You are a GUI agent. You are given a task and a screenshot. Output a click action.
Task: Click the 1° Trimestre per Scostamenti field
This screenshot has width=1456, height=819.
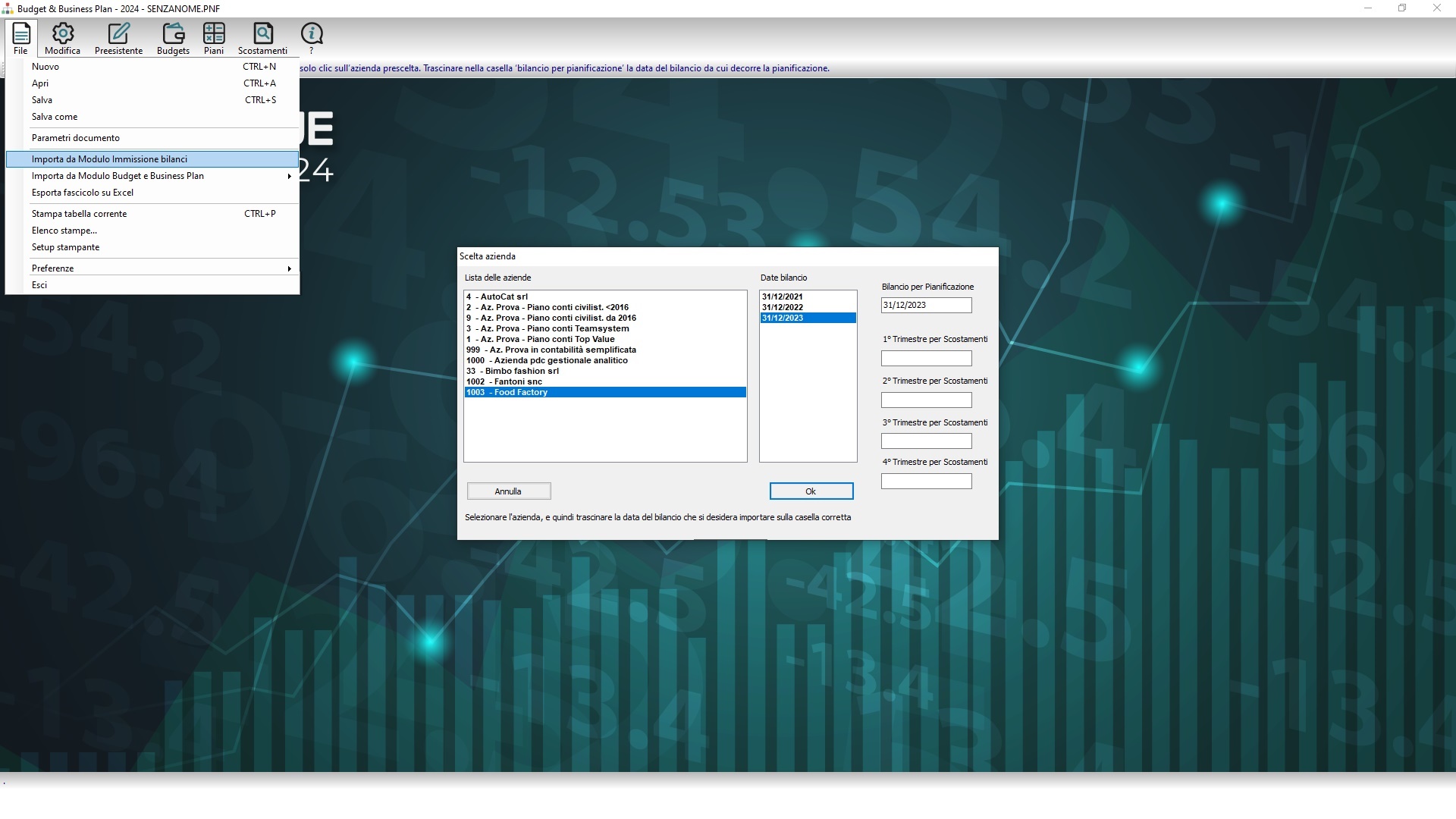(x=926, y=358)
